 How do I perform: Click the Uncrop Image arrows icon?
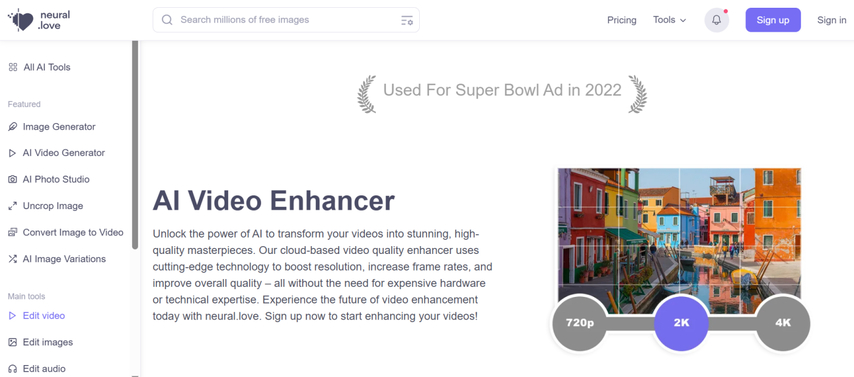click(13, 206)
